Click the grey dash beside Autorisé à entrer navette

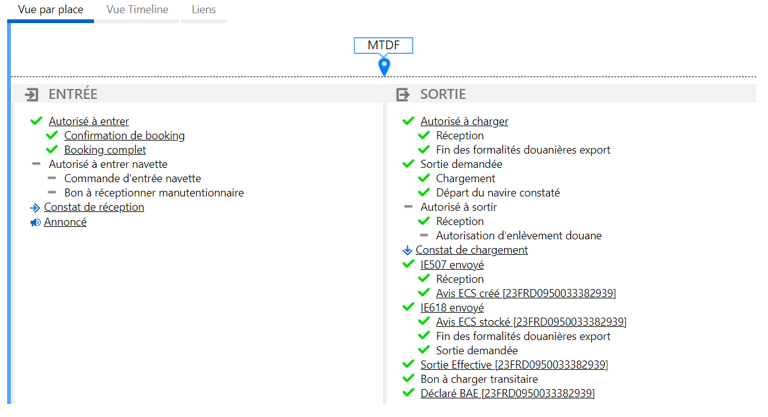pos(36,164)
